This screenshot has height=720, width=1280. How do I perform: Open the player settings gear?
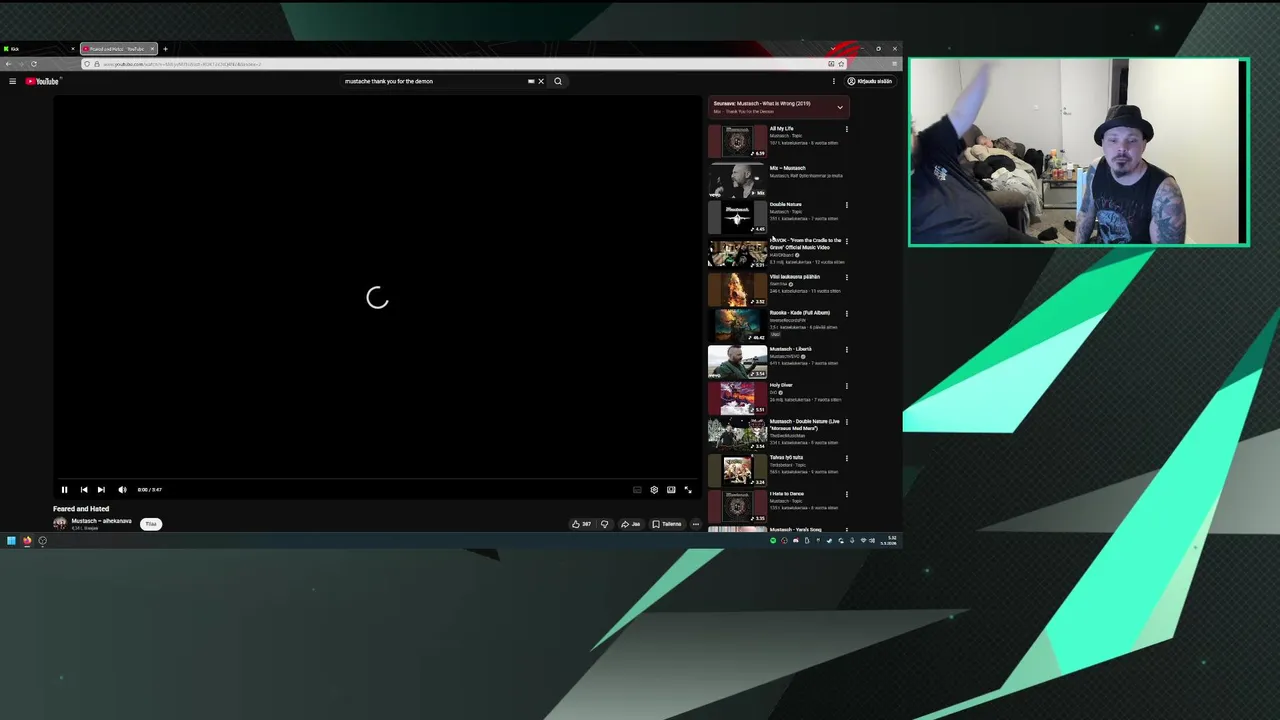click(654, 490)
